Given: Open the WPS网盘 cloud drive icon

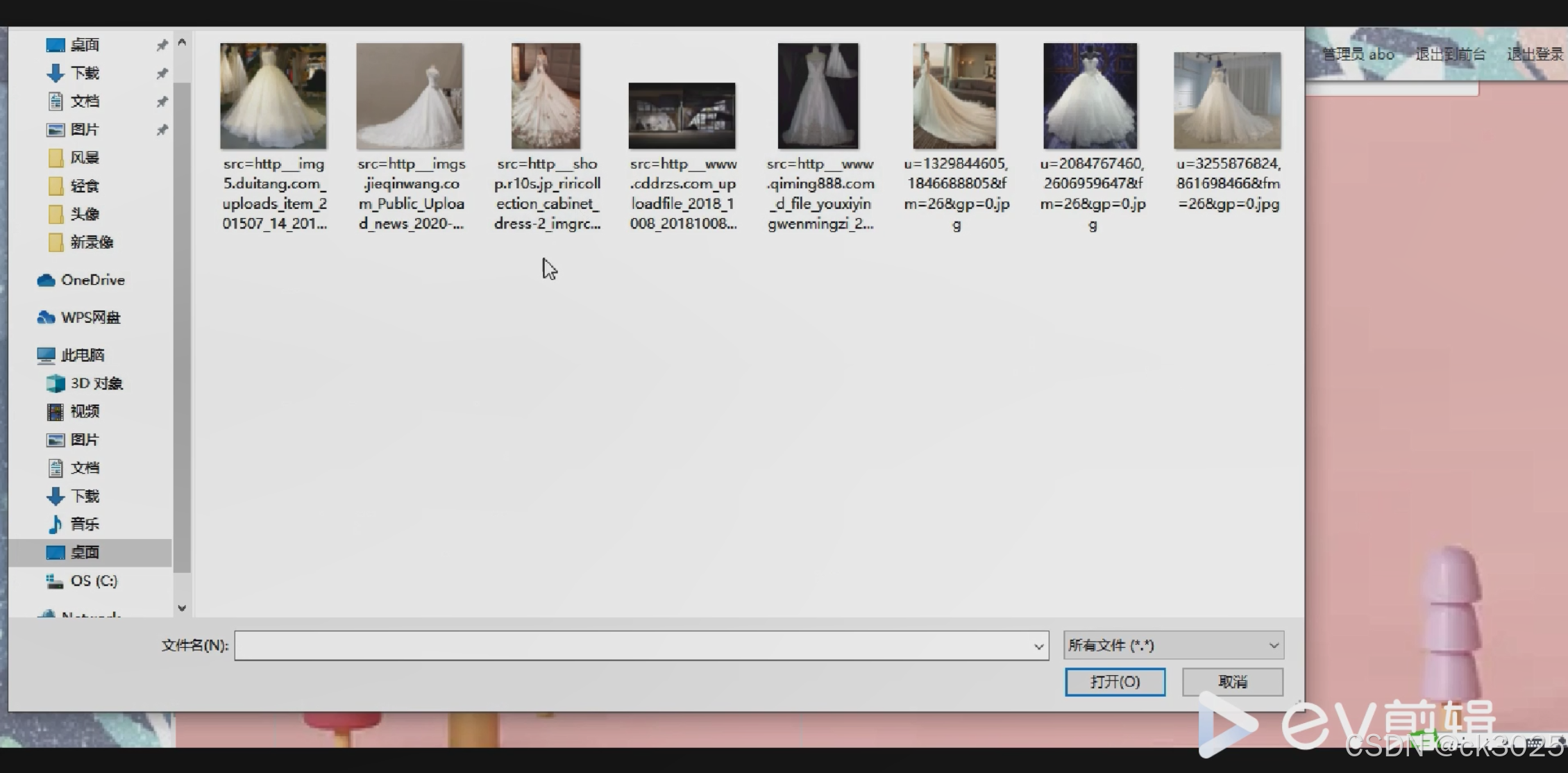Looking at the screenshot, I should [x=46, y=317].
